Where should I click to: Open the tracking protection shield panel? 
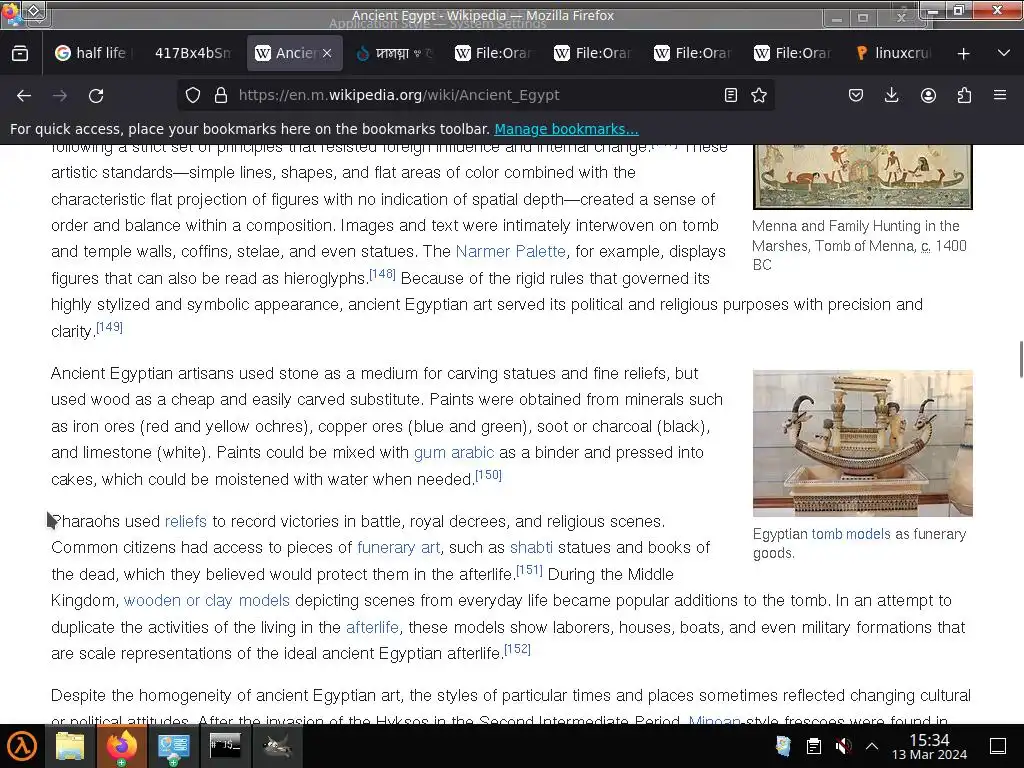click(193, 95)
